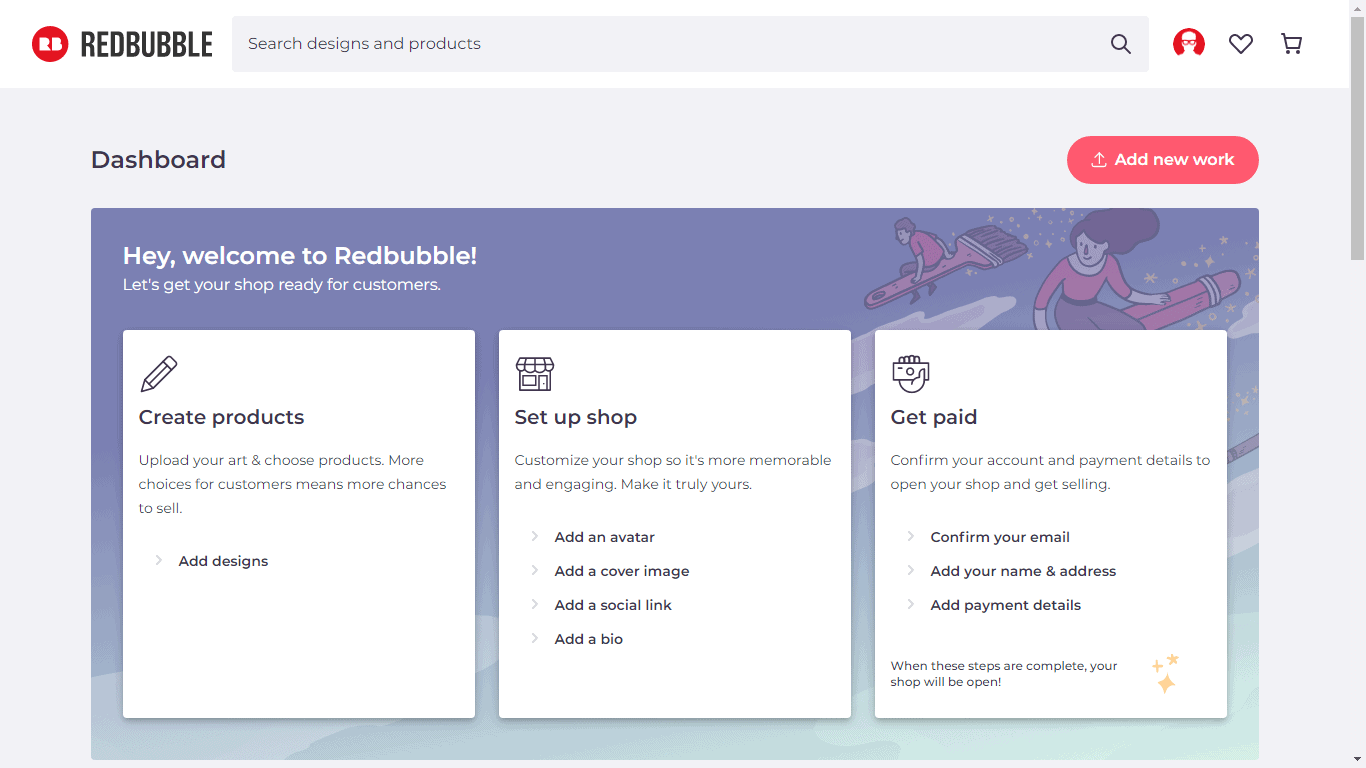
Task: Click the chevron beside Add a cover image
Action: [534, 570]
